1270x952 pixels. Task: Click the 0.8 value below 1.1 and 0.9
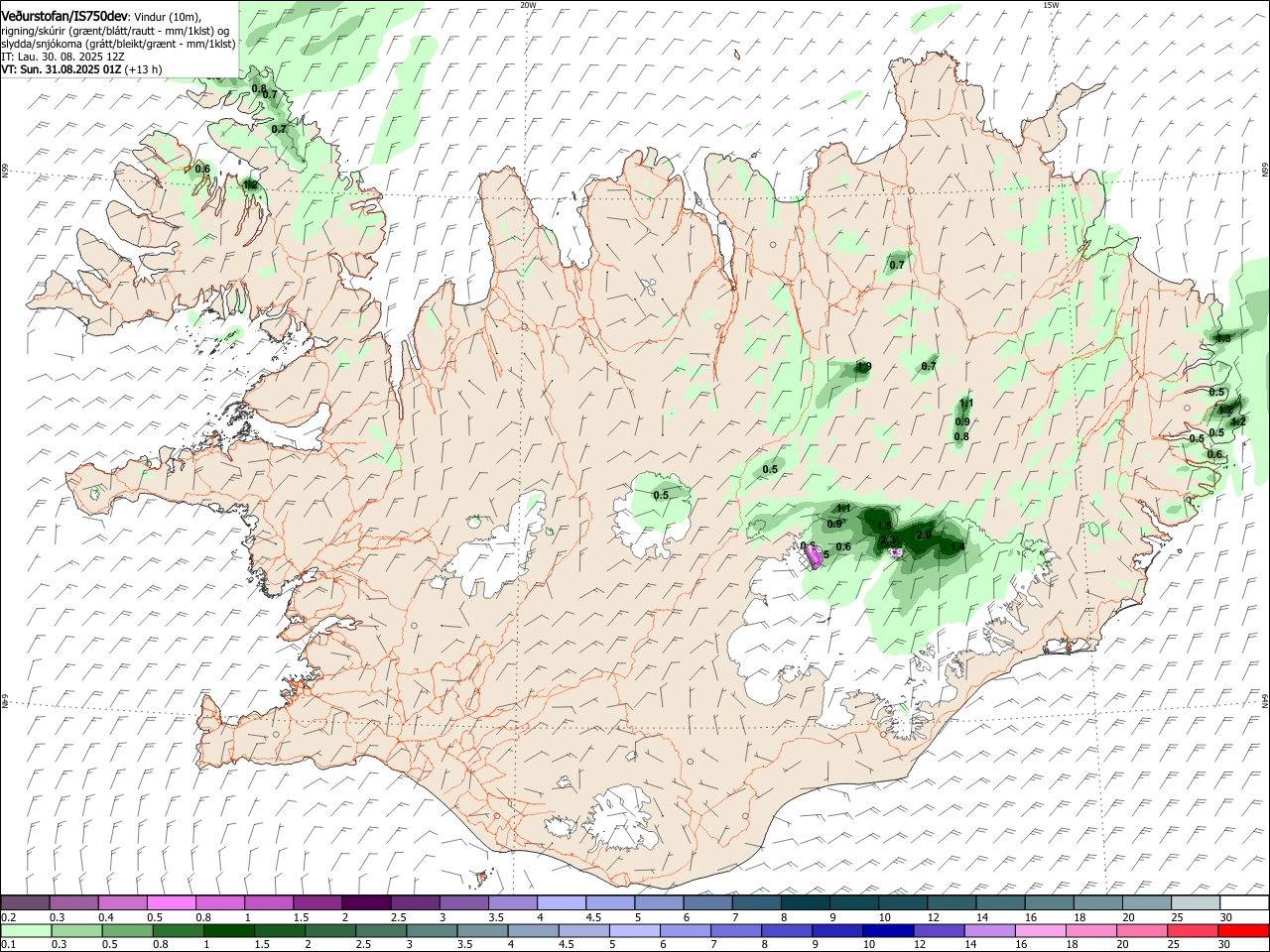point(961,436)
